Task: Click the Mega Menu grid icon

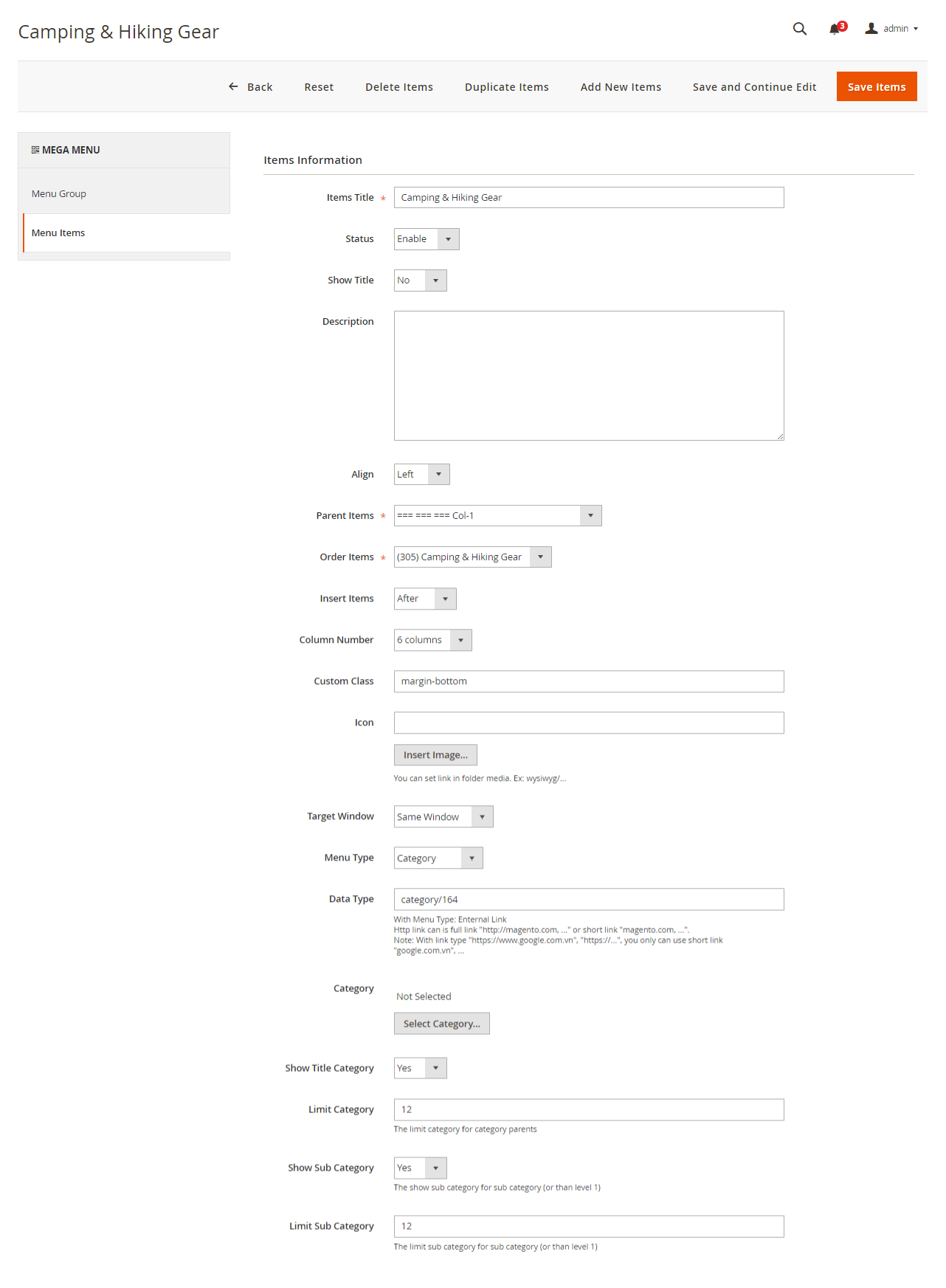Action: [35, 150]
